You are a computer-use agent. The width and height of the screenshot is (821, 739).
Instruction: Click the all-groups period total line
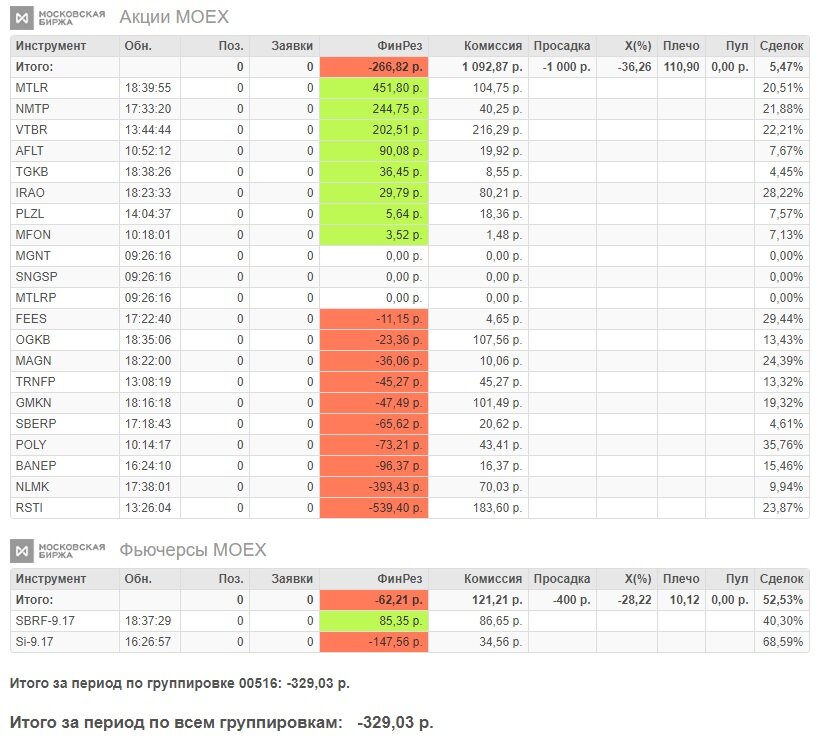221,723
